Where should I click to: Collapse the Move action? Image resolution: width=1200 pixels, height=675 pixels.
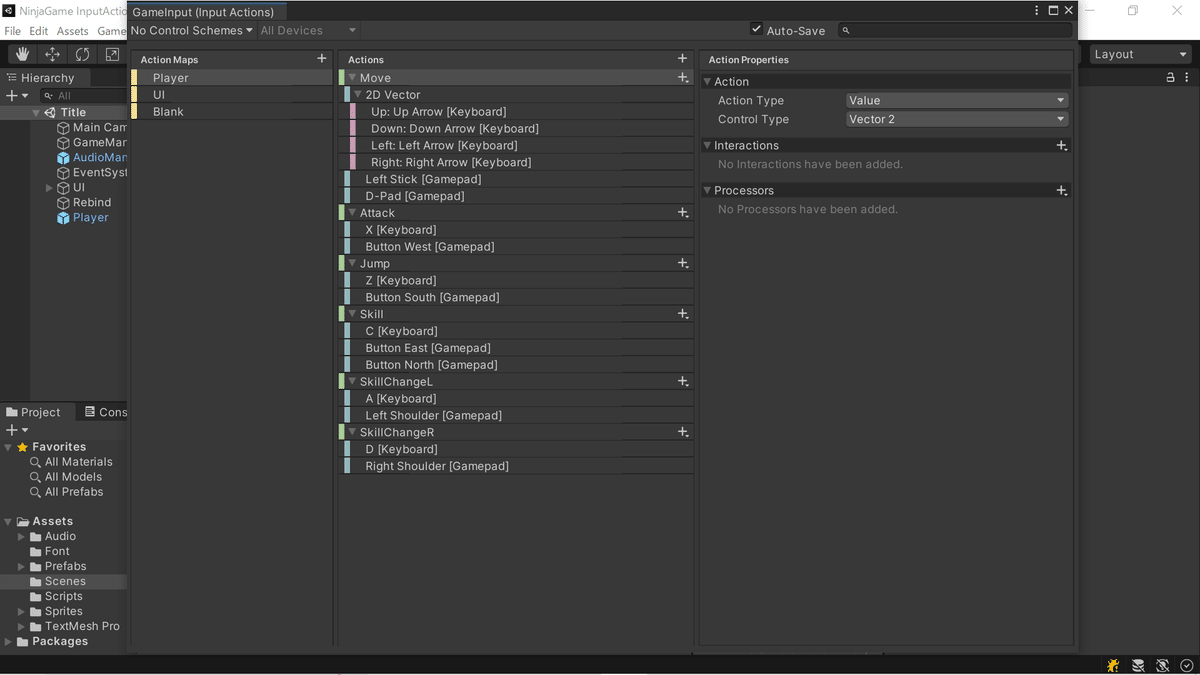[352, 78]
